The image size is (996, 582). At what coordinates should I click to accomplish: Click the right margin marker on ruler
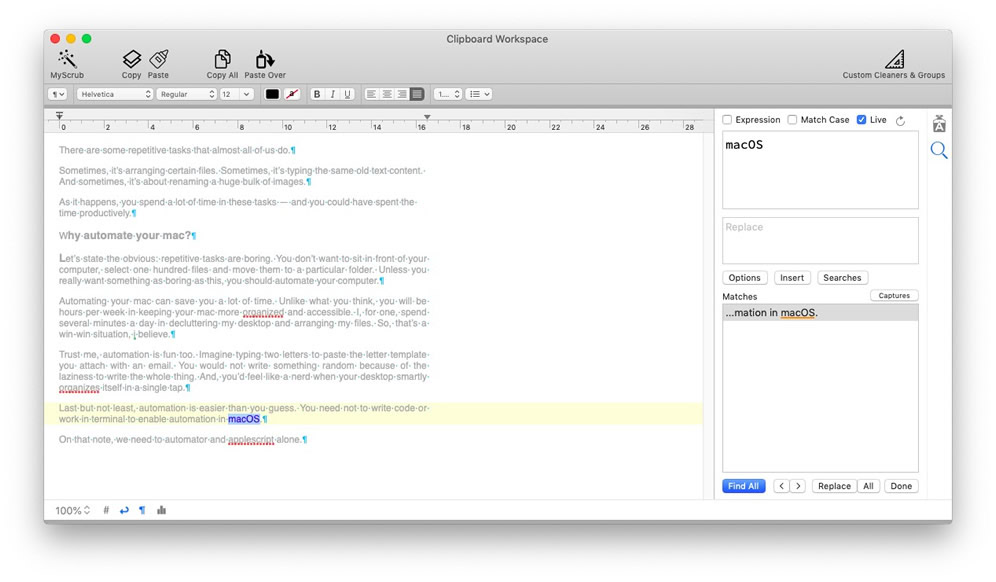427,117
